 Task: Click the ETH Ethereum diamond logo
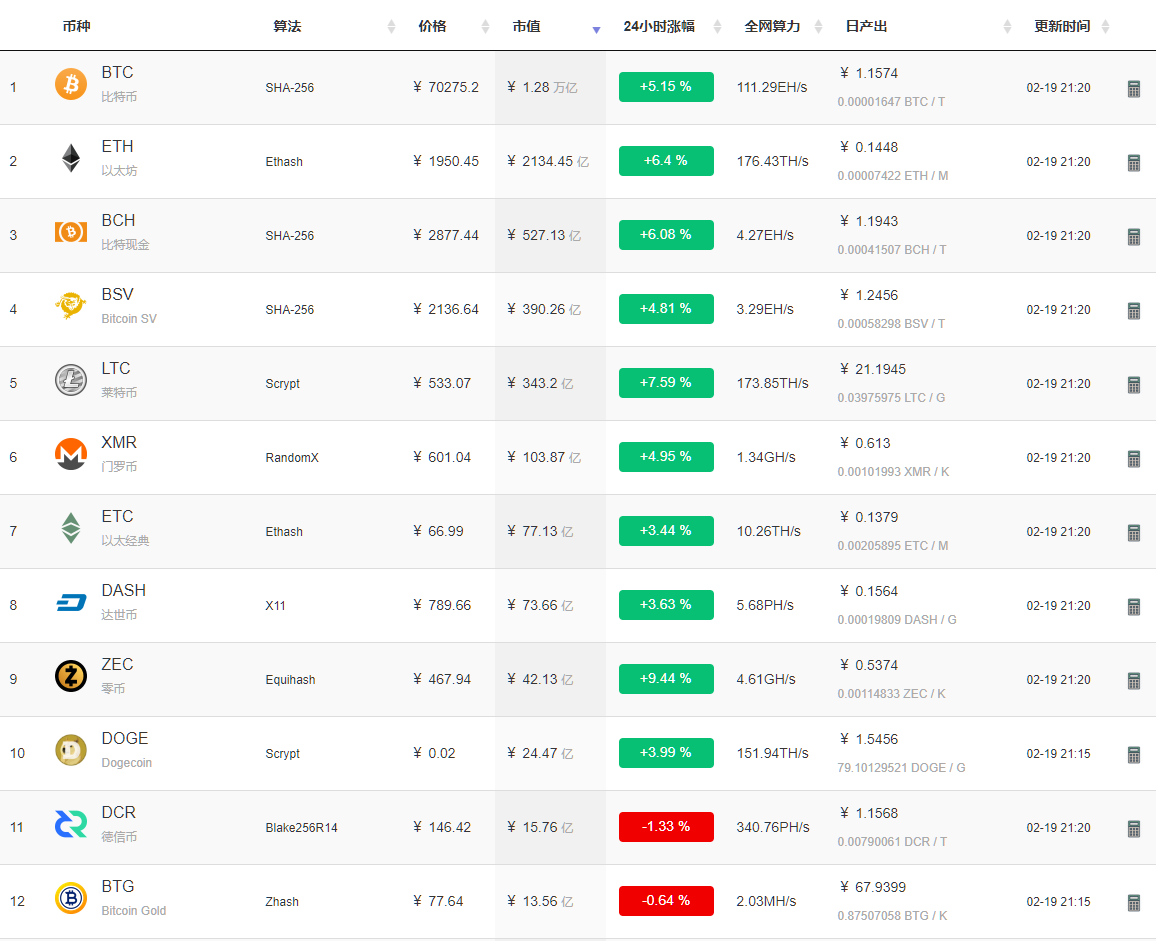click(71, 158)
